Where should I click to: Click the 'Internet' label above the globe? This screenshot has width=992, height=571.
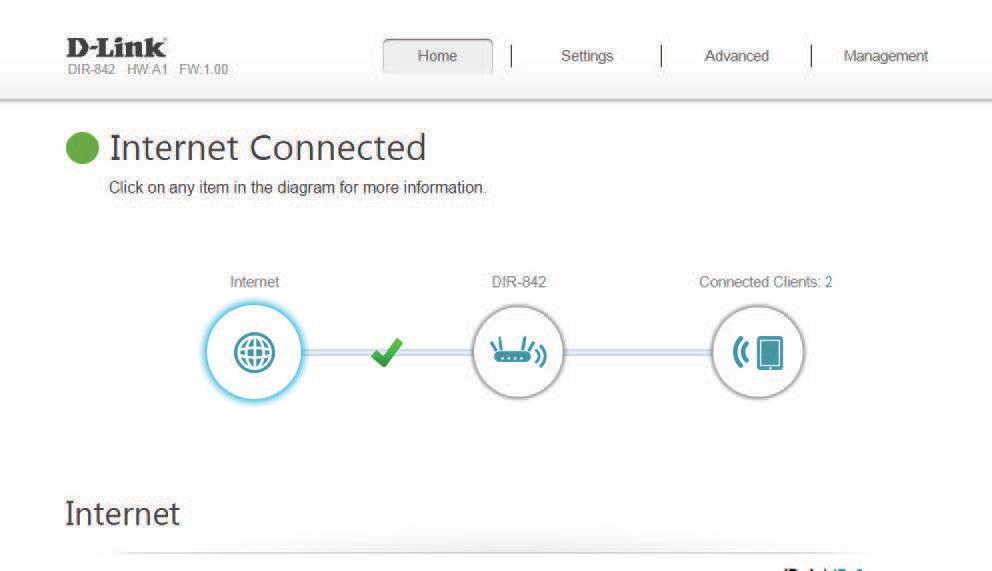click(254, 282)
